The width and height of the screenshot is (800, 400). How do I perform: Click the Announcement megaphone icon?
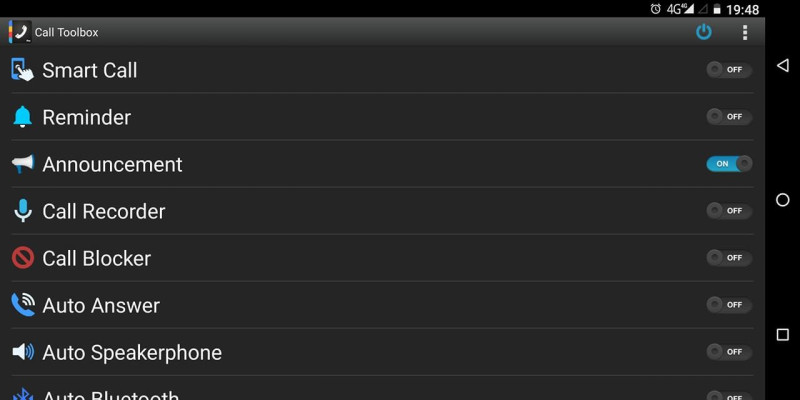tap(23, 164)
